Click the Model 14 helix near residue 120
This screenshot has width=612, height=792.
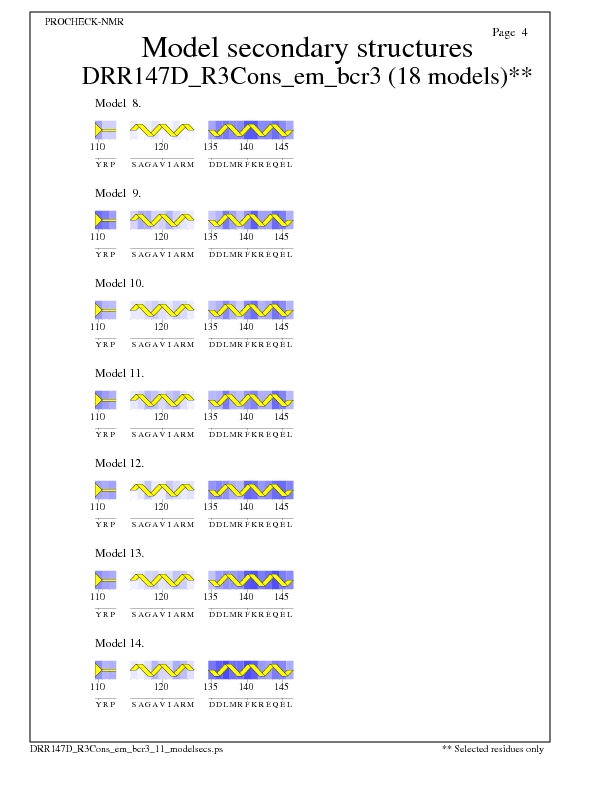click(162, 670)
